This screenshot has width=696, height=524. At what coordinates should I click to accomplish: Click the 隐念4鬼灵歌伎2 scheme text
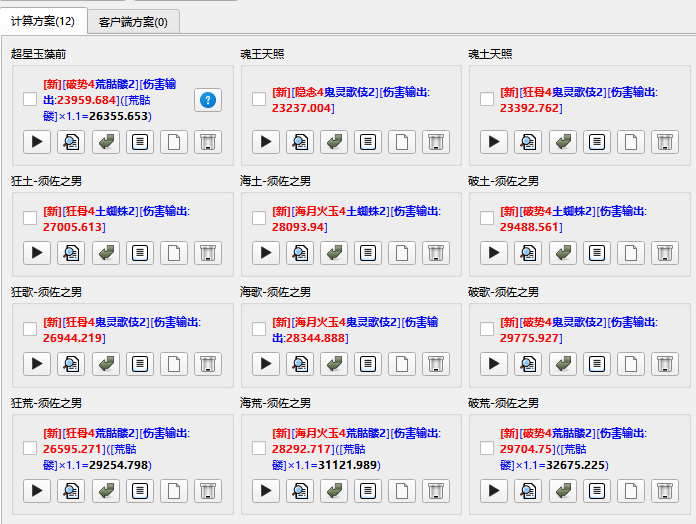(x=334, y=92)
